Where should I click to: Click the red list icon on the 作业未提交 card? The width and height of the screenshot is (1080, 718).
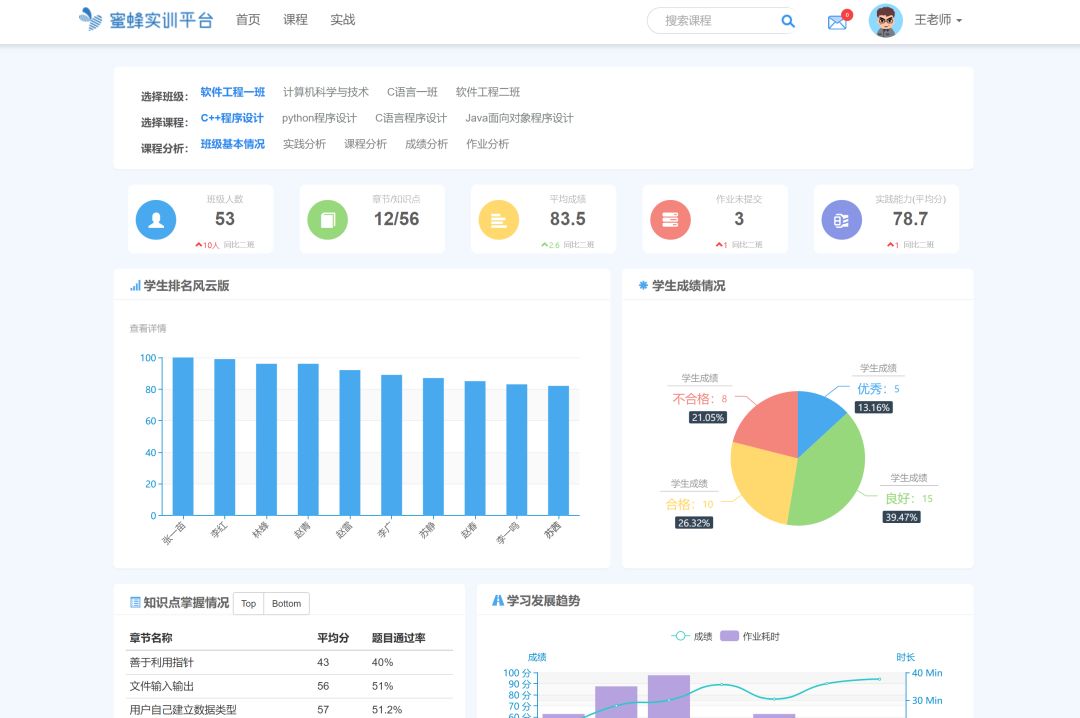click(x=670, y=218)
